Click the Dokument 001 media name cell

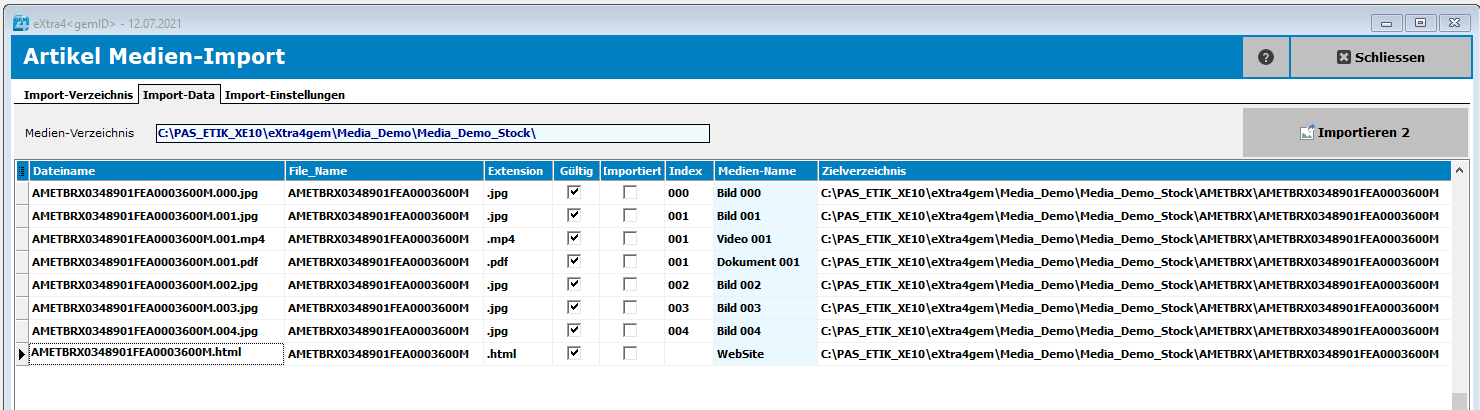click(765, 261)
